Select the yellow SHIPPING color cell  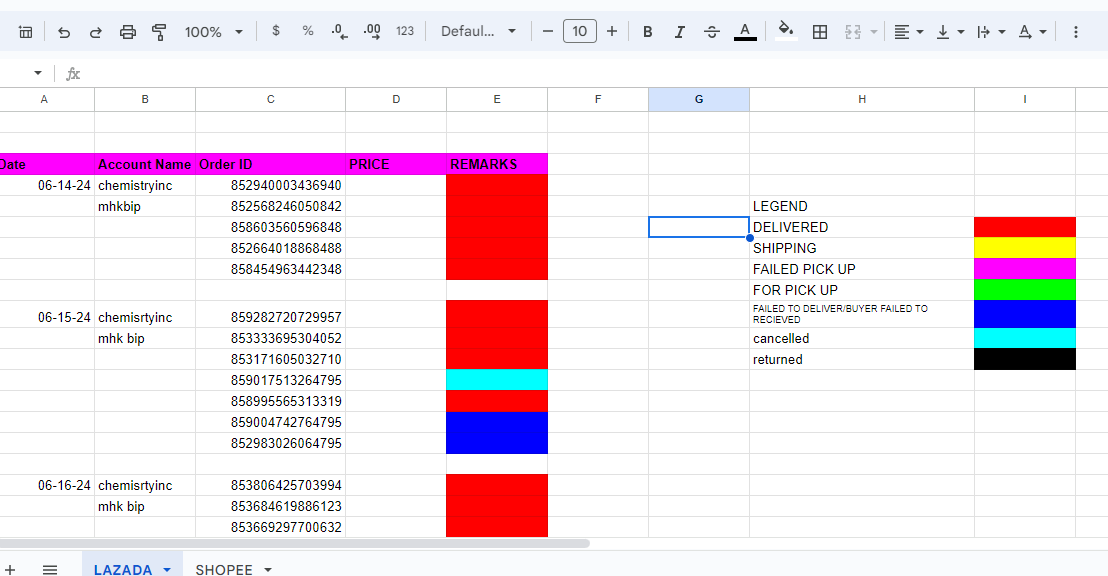pos(1025,248)
